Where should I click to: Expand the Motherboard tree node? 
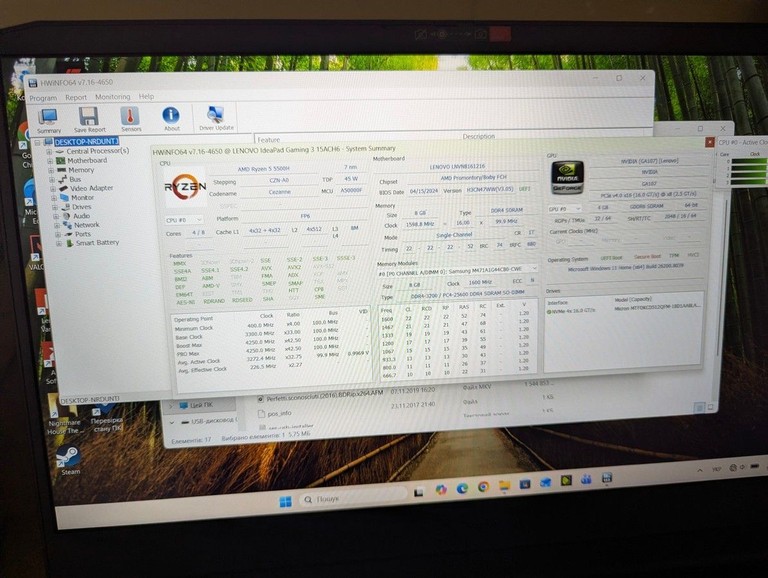coord(50,161)
